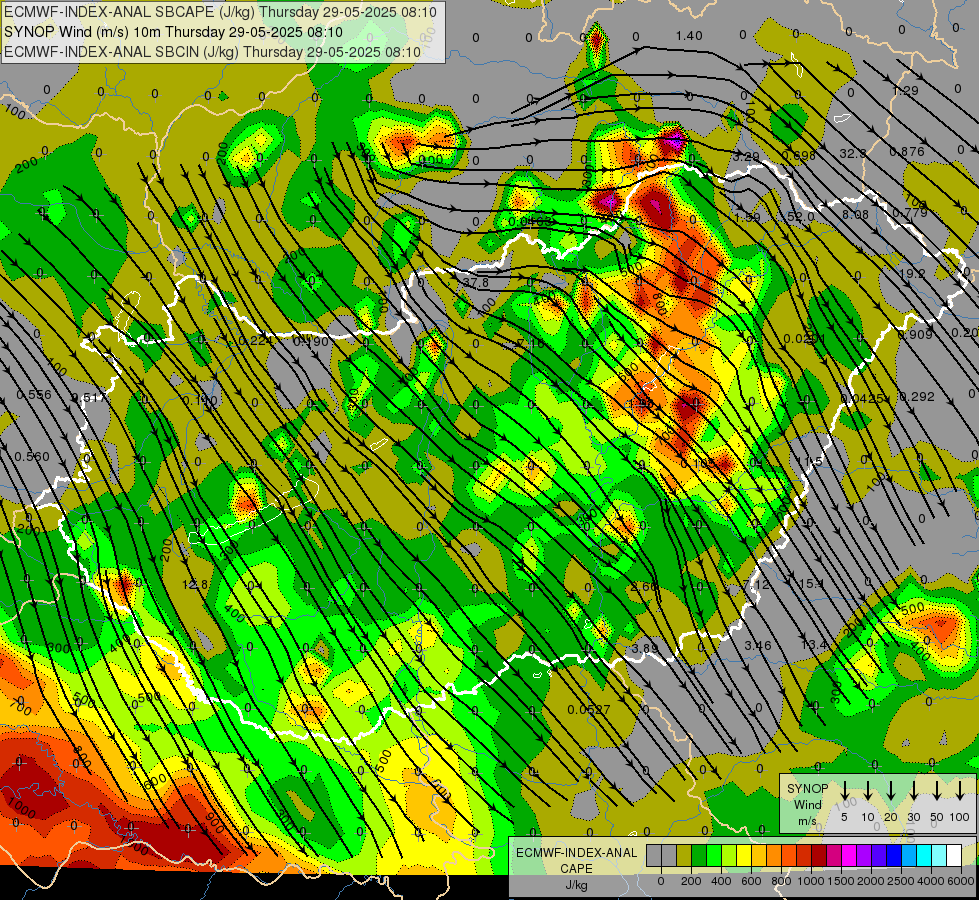Select the pure yellow CAPE legend swatch
The height and width of the screenshot is (900, 979).
point(744,855)
